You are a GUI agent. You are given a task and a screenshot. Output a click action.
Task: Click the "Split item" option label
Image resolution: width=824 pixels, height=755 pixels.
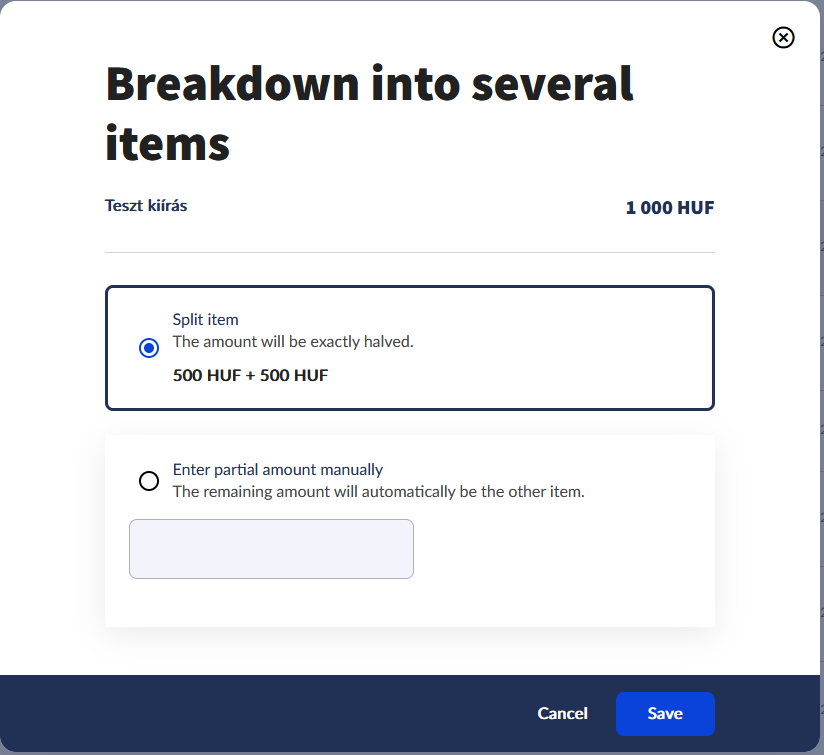[x=206, y=320]
